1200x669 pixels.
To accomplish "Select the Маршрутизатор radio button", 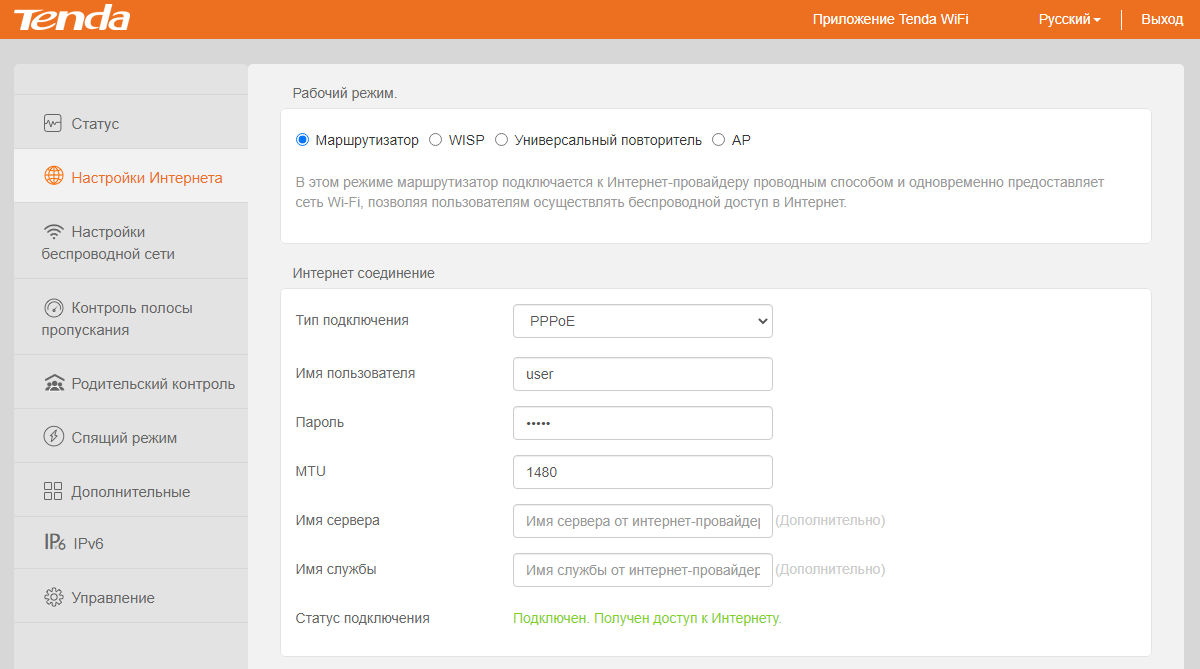I will coord(302,140).
